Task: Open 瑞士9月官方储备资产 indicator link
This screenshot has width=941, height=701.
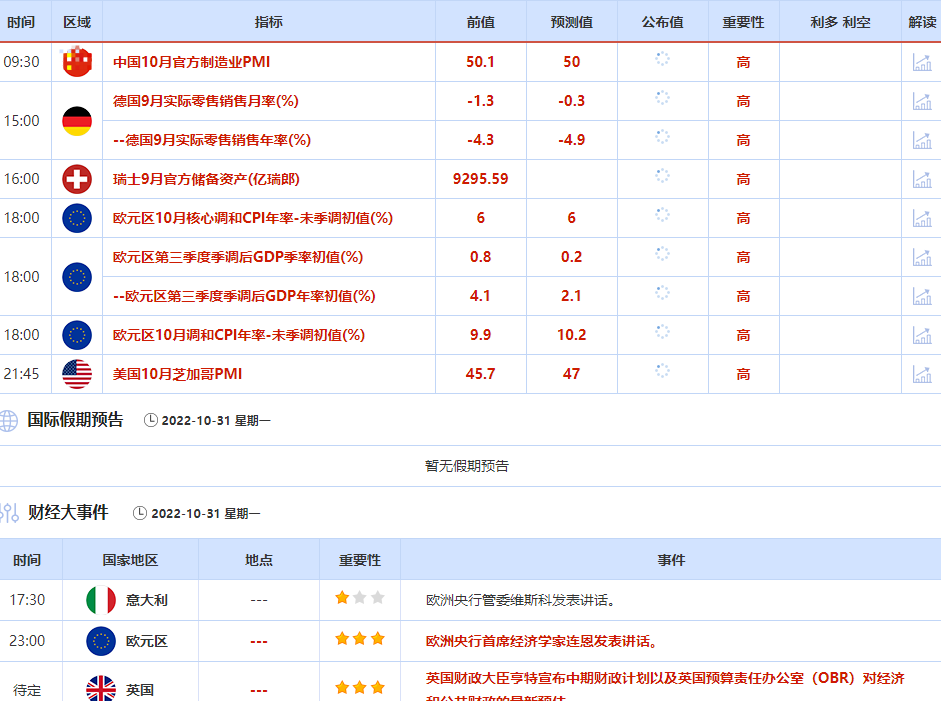Action: pyautogui.click(x=206, y=179)
